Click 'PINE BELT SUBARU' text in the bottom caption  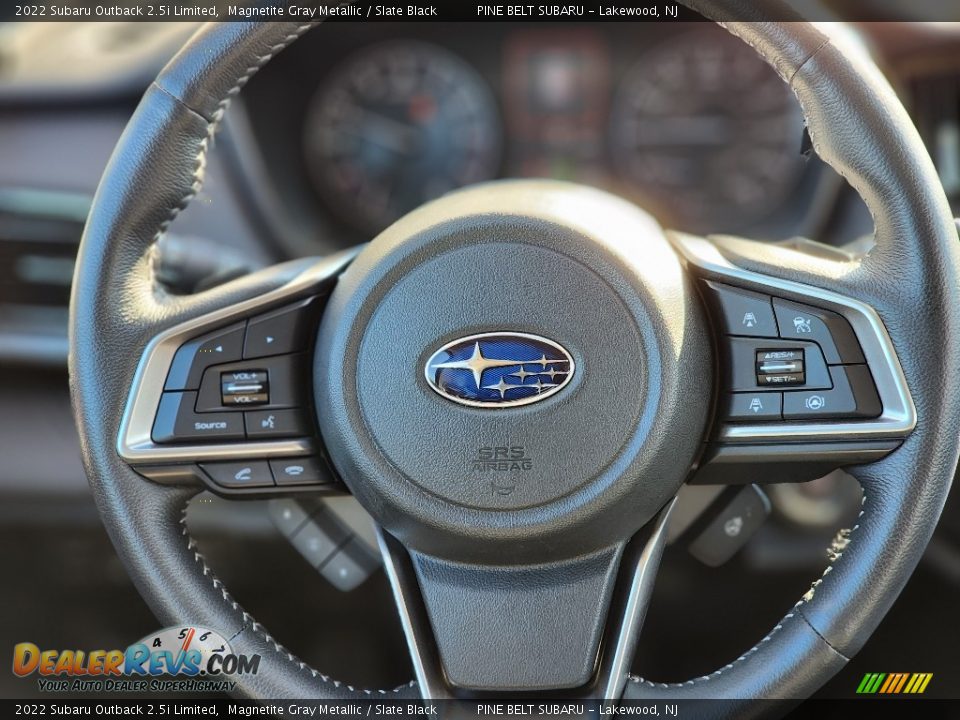[530, 709]
